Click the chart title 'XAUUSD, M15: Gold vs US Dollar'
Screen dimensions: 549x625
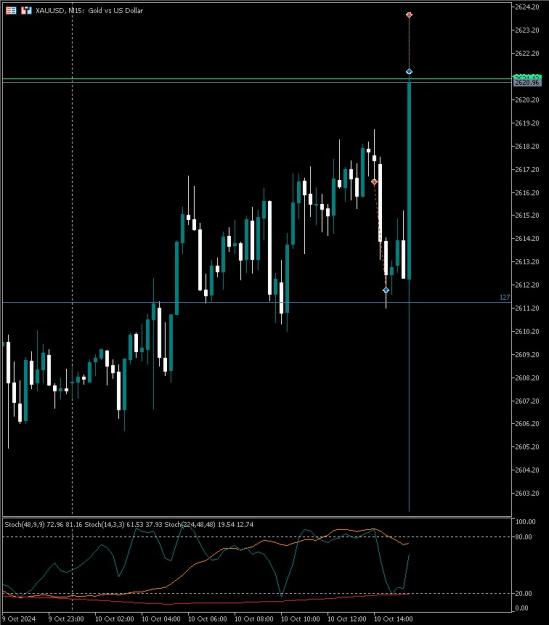point(89,11)
